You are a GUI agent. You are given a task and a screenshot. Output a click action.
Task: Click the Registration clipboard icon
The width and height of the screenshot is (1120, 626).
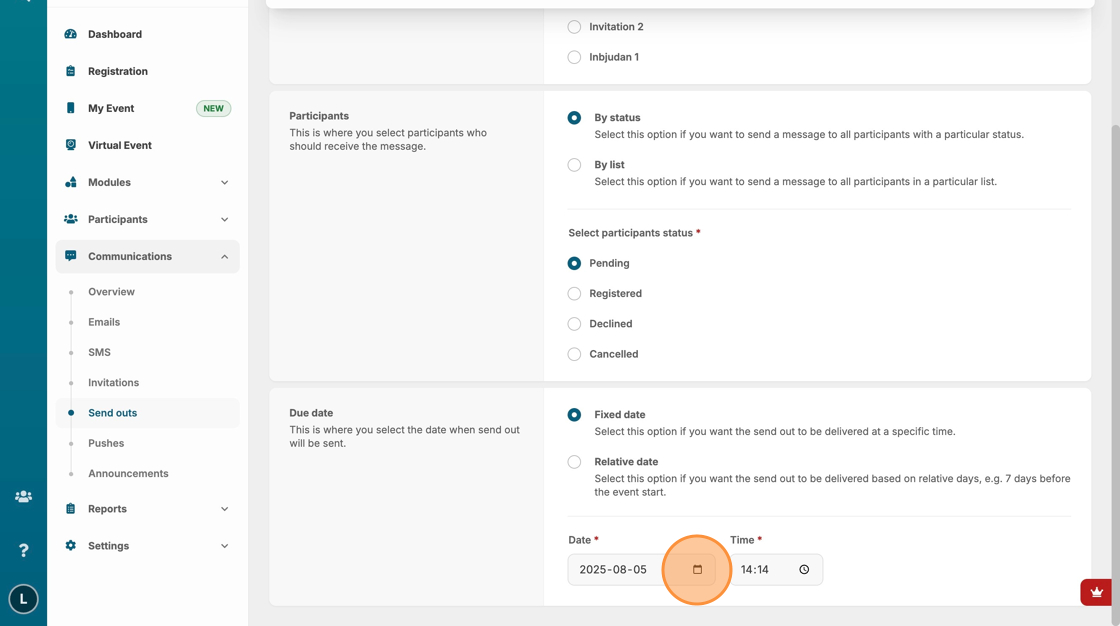coord(70,71)
